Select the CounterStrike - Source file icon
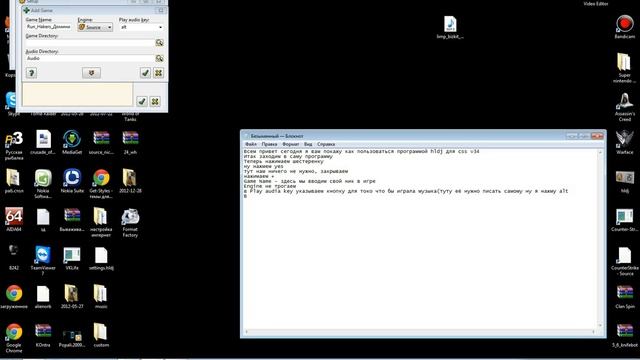Screen dimensions: 640x360 [624, 261]
